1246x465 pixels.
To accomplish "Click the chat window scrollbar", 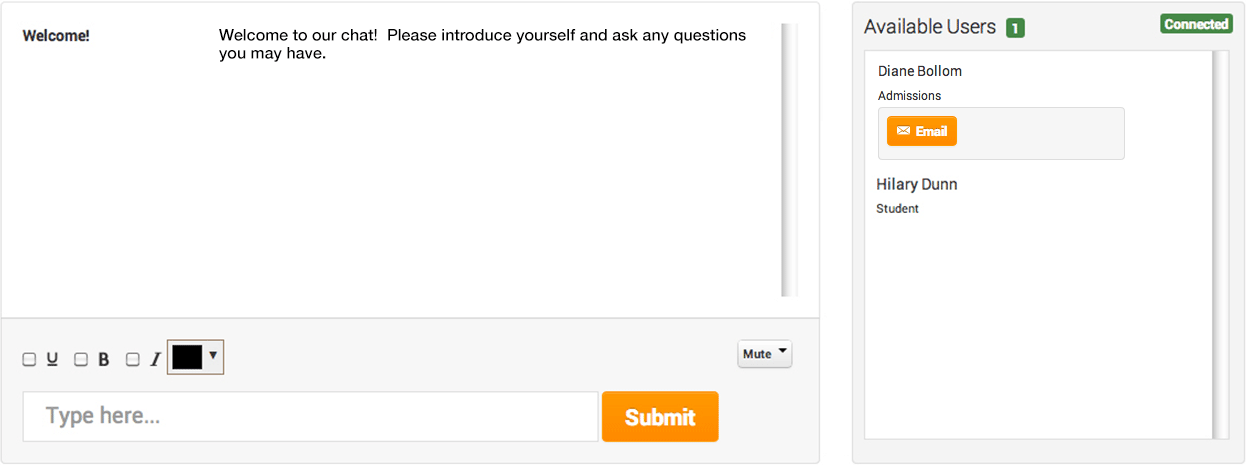I will 789,160.
